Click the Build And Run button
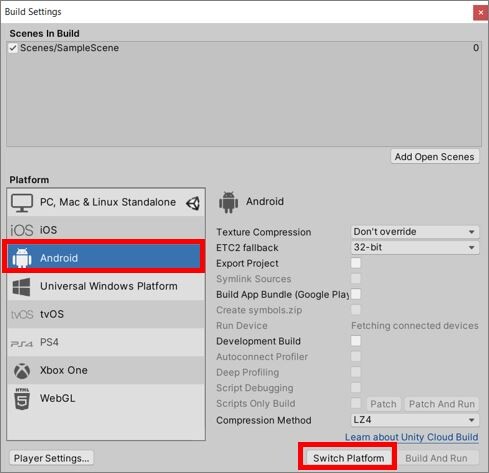Viewport: 489px width, 473px height. [x=436, y=458]
